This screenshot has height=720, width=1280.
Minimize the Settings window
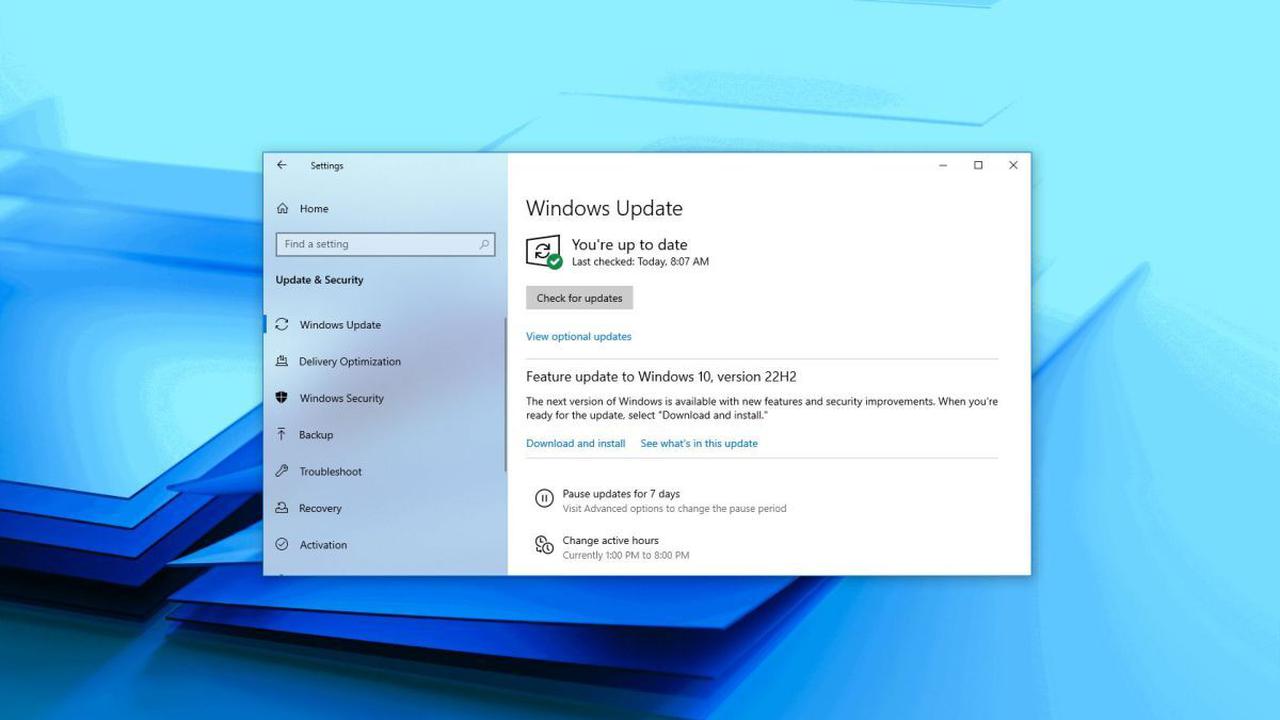[943, 166]
